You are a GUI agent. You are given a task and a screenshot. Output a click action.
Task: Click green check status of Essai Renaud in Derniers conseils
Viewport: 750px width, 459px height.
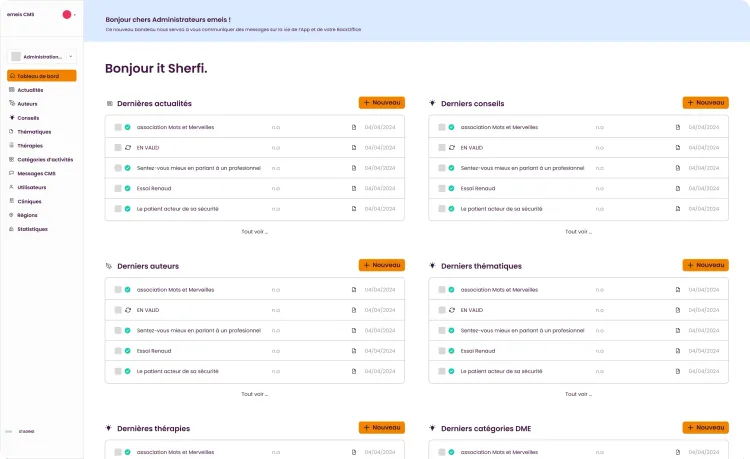(x=451, y=188)
